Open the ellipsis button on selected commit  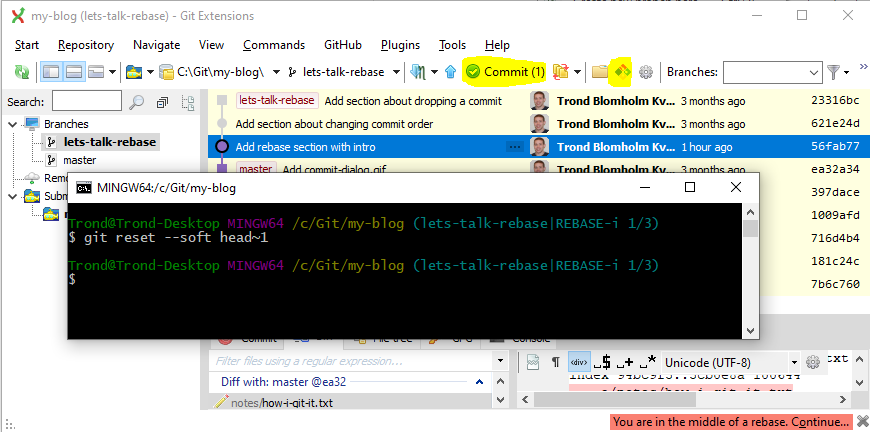514,147
